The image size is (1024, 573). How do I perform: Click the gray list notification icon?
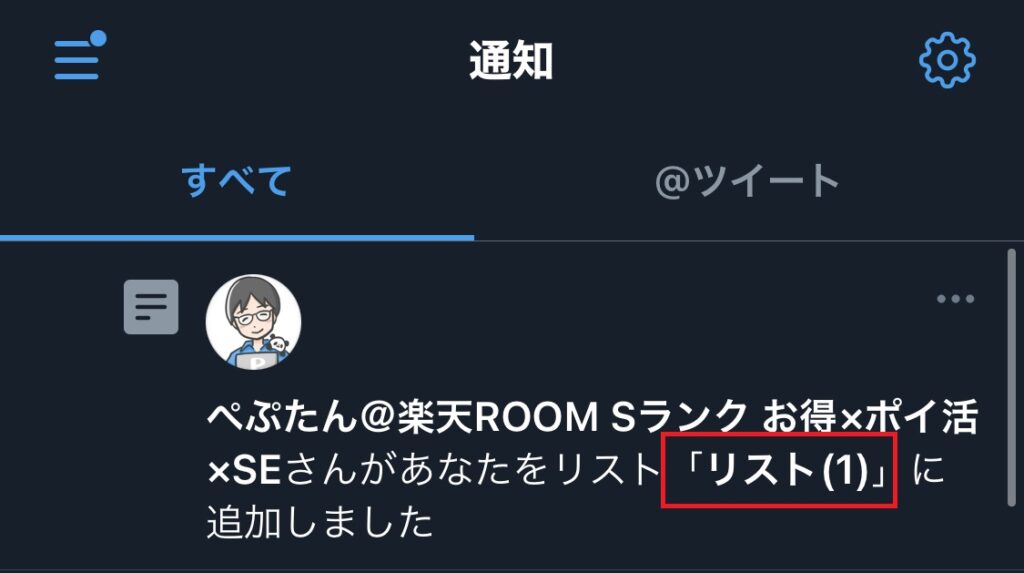(x=151, y=307)
